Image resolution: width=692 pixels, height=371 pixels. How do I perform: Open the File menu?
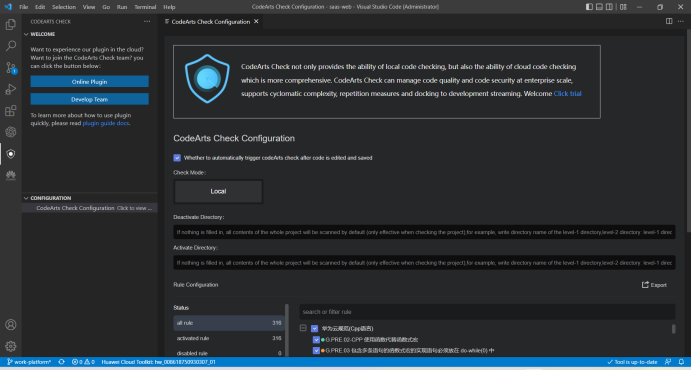23,7
